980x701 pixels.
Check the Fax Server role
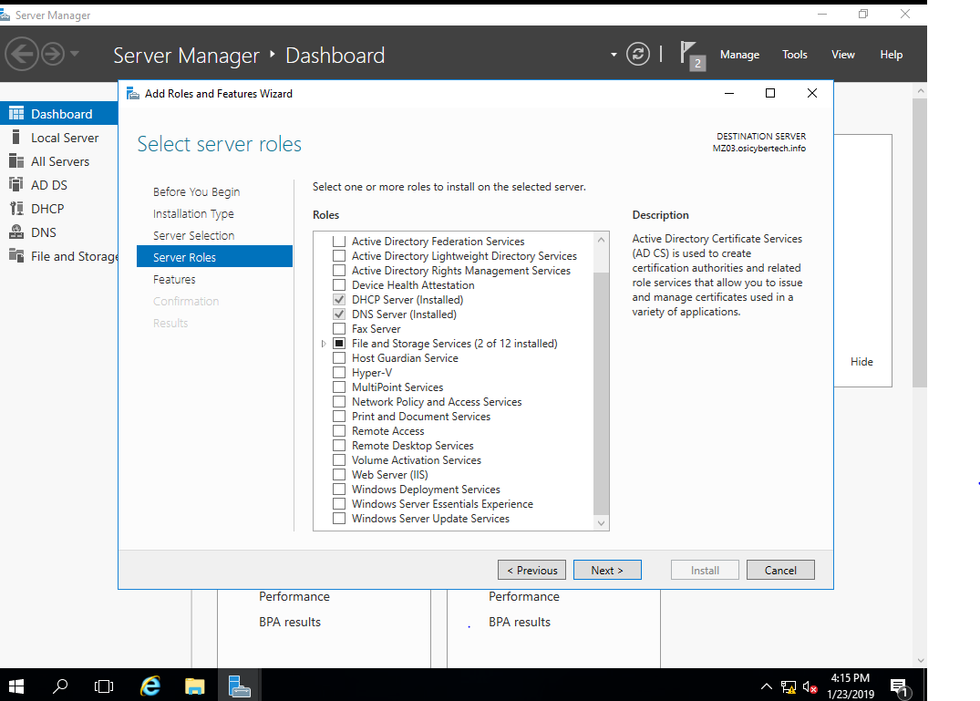click(x=339, y=329)
